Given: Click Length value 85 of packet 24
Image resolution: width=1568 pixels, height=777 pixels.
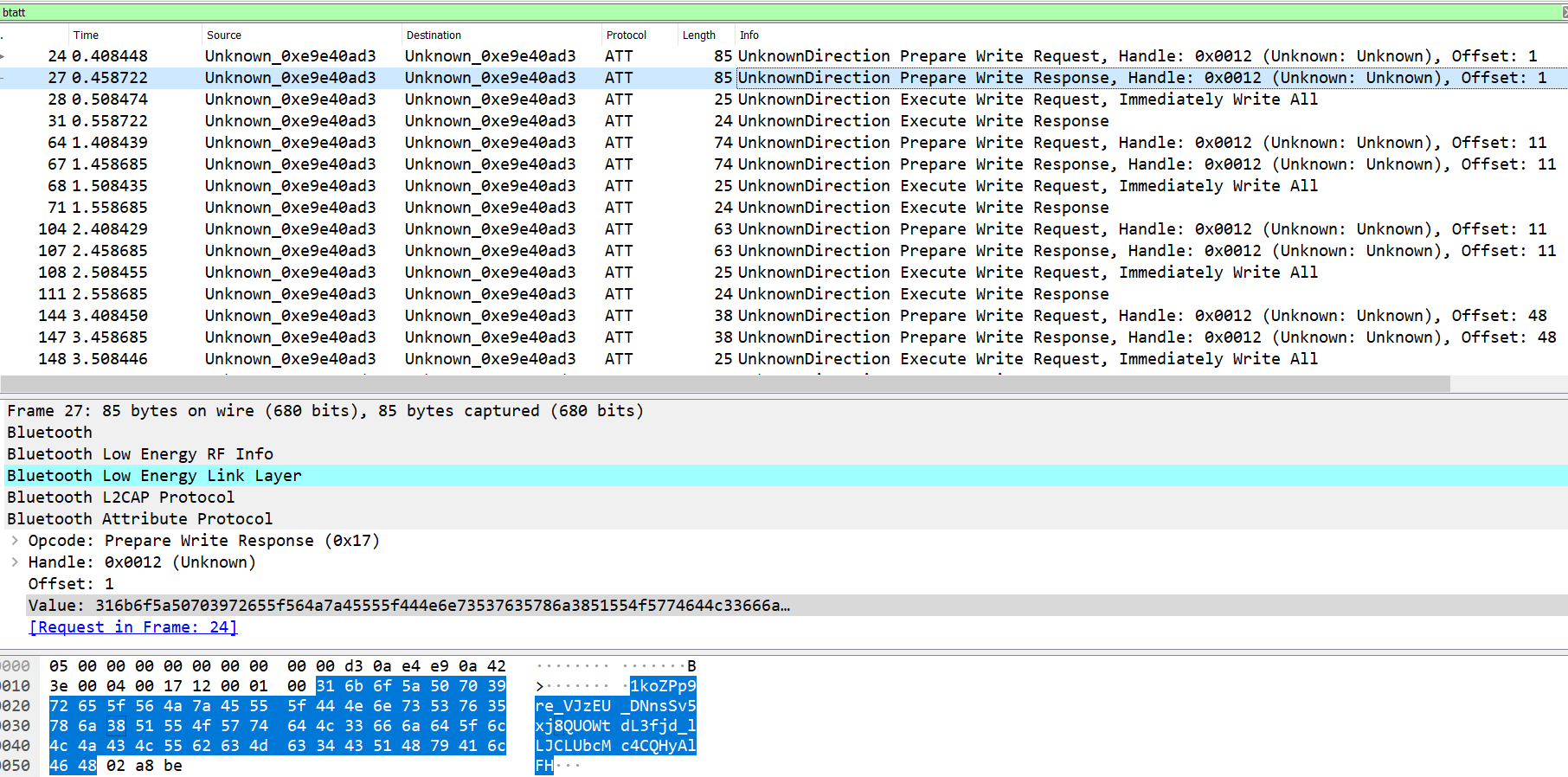Looking at the screenshot, I should [x=723, y=56].
